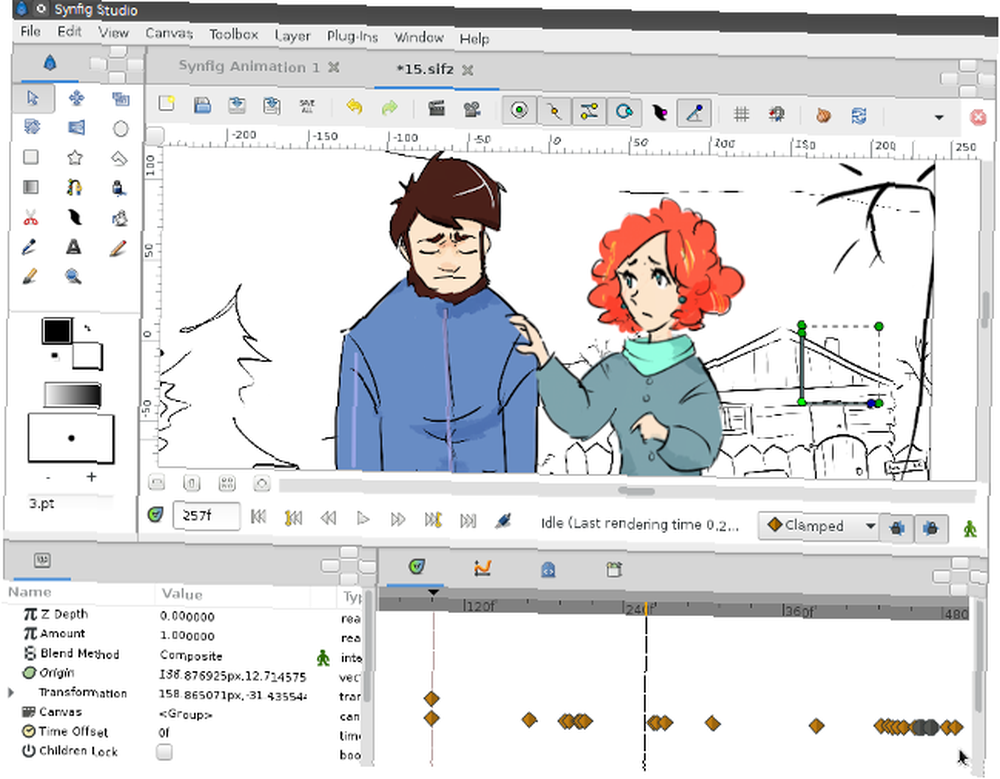Click the current frame field showing 257f
The height and width of the screenshot is (779, 1000).
coord(207,516)
